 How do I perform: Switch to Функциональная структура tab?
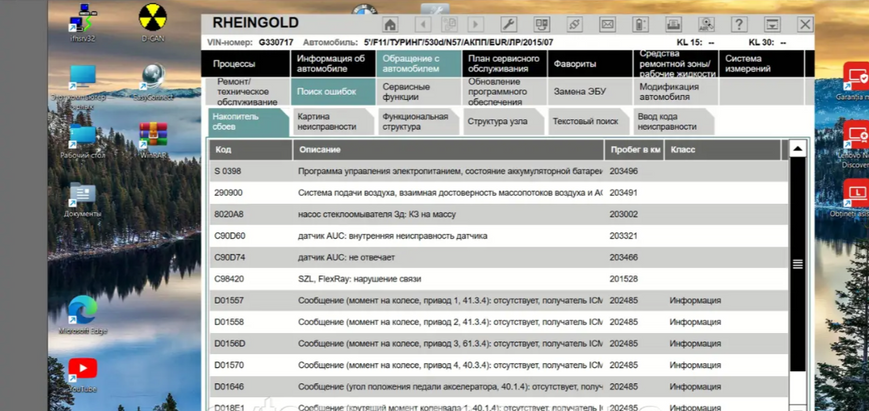click(x=418, y=122)
